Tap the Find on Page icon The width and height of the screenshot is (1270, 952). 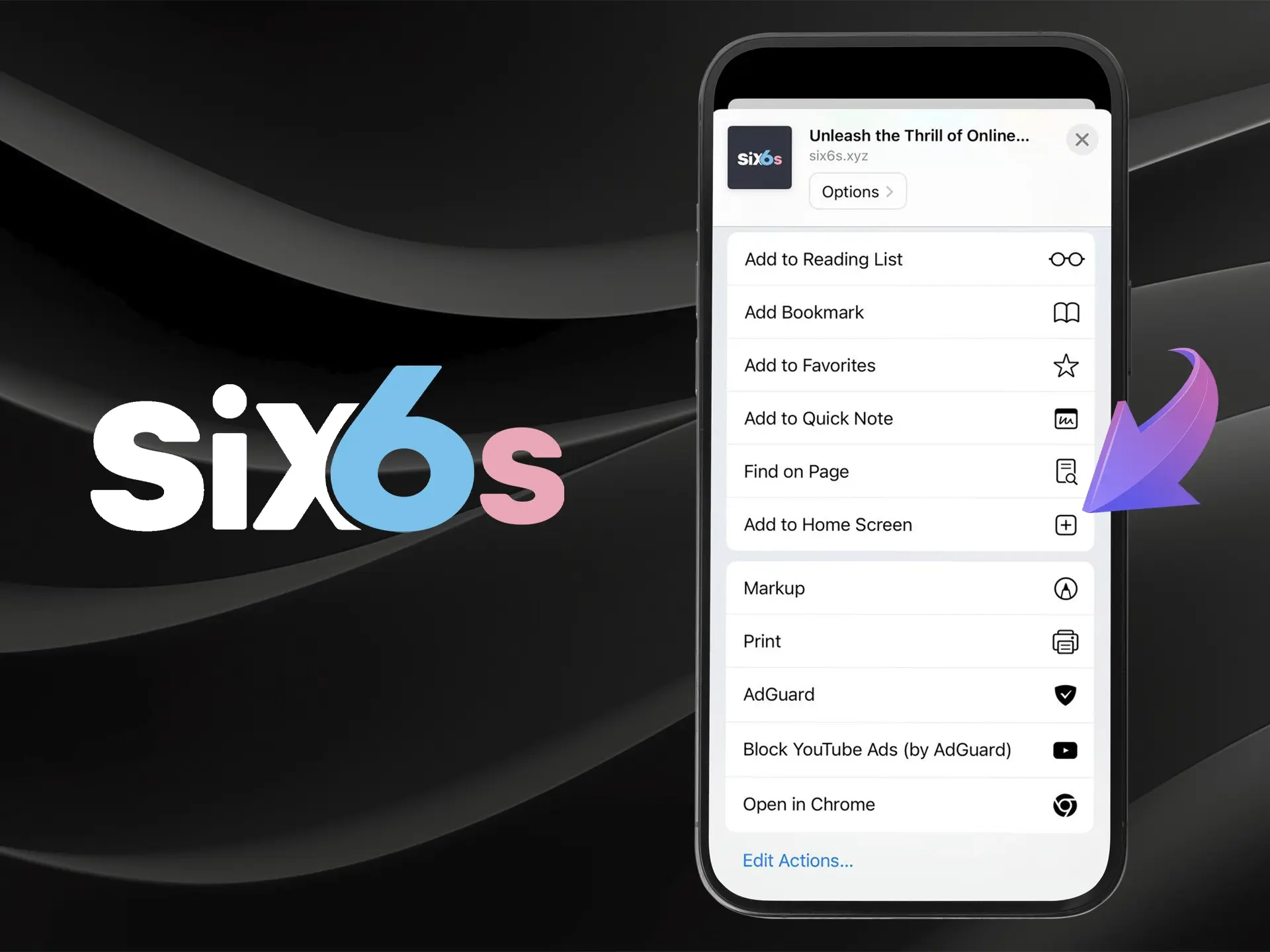pos(1066,471)
